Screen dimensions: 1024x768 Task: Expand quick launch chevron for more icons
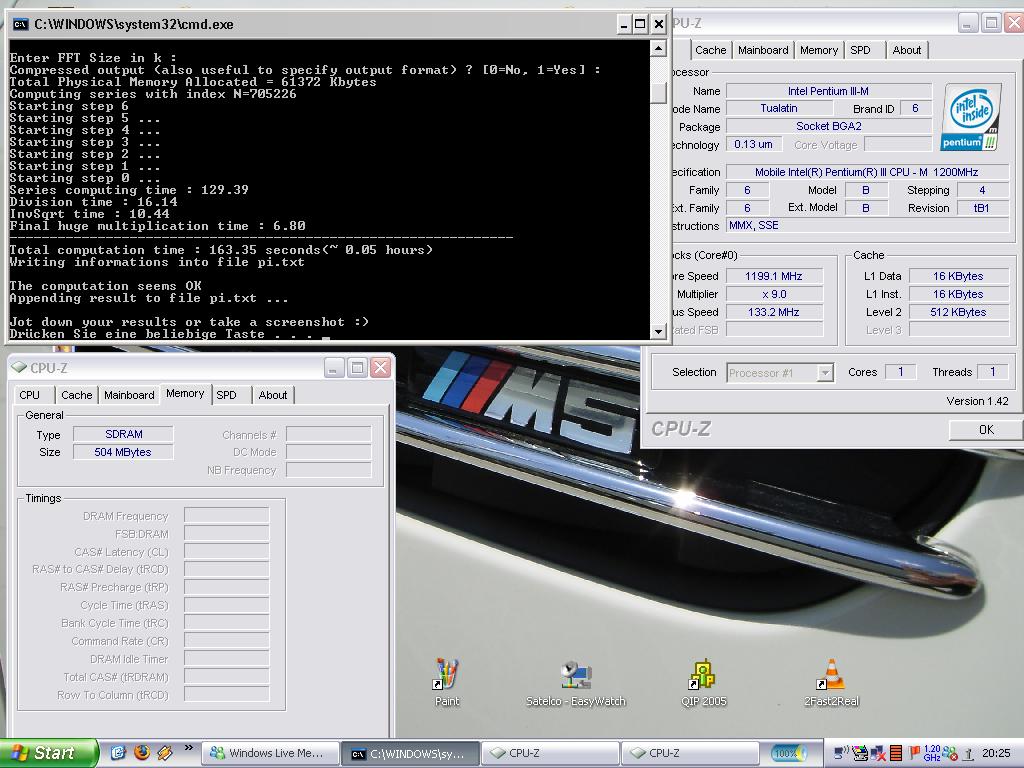[x=189, y=748]
